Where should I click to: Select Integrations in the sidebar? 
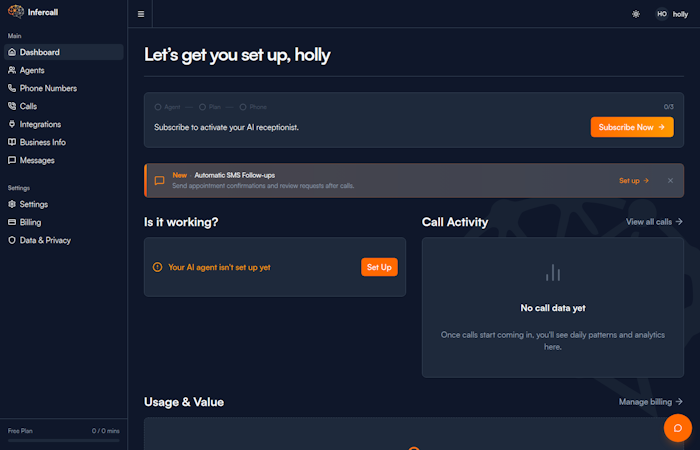point(40,124)
